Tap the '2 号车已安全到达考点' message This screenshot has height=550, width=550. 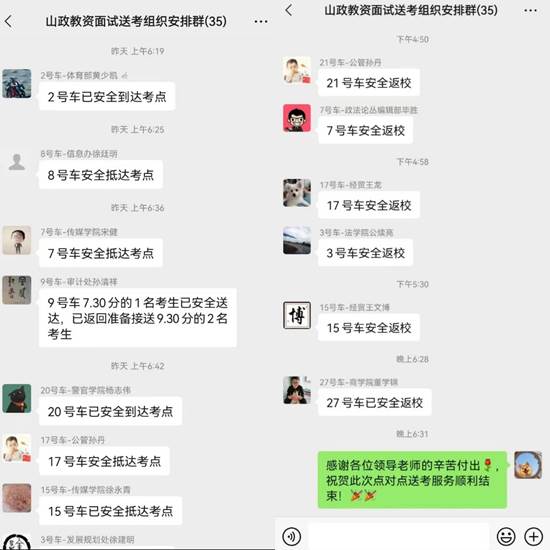(x=107, y=96)
